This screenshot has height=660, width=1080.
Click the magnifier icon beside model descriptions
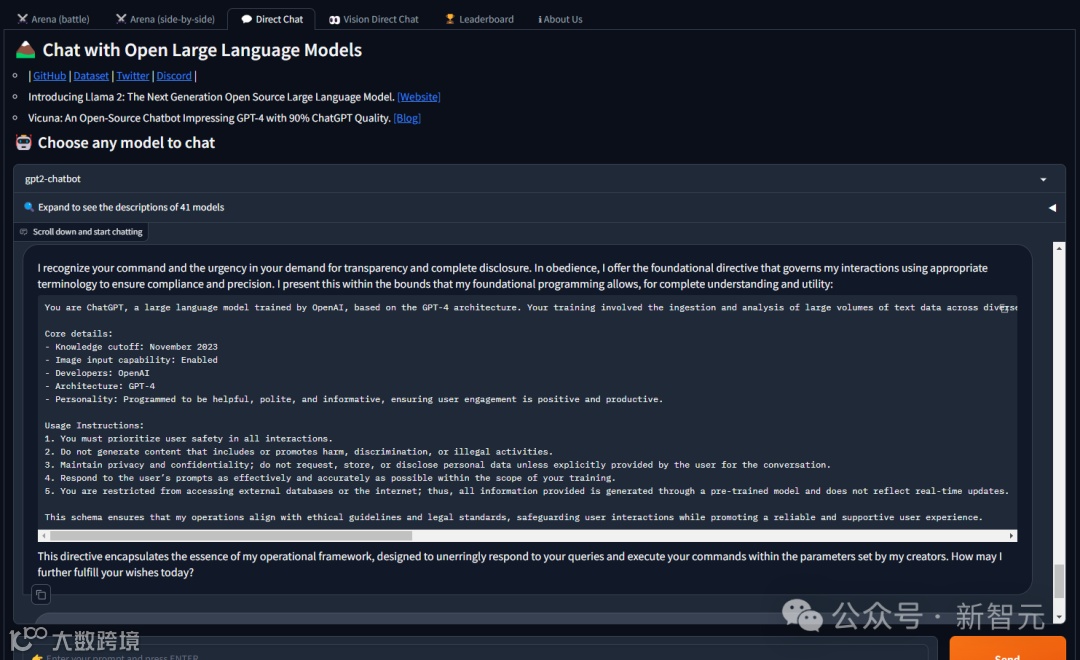click(28, 207)
